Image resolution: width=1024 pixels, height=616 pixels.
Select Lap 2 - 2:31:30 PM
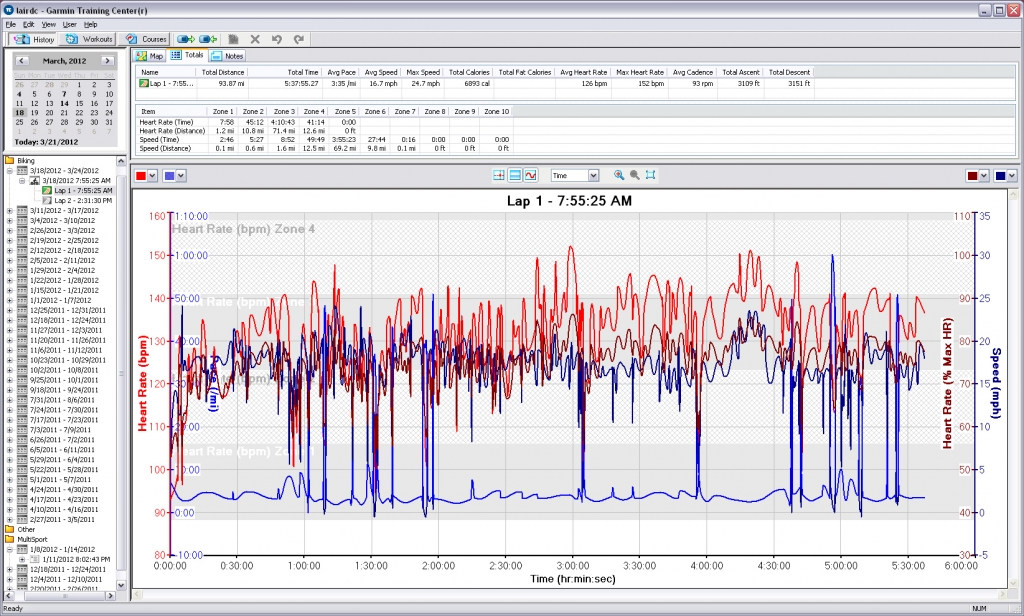[82, 200]
